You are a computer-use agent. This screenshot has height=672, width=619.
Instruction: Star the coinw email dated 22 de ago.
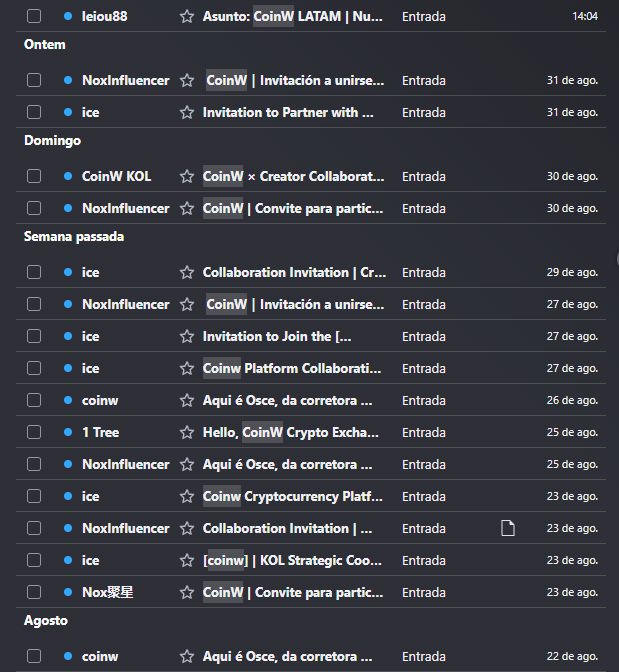coord(187,656)
